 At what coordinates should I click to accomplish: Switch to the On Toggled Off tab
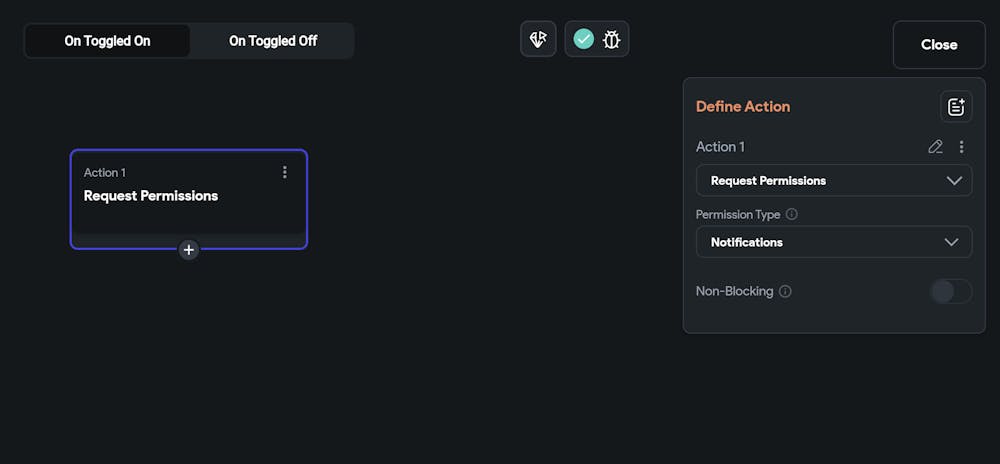273,41
